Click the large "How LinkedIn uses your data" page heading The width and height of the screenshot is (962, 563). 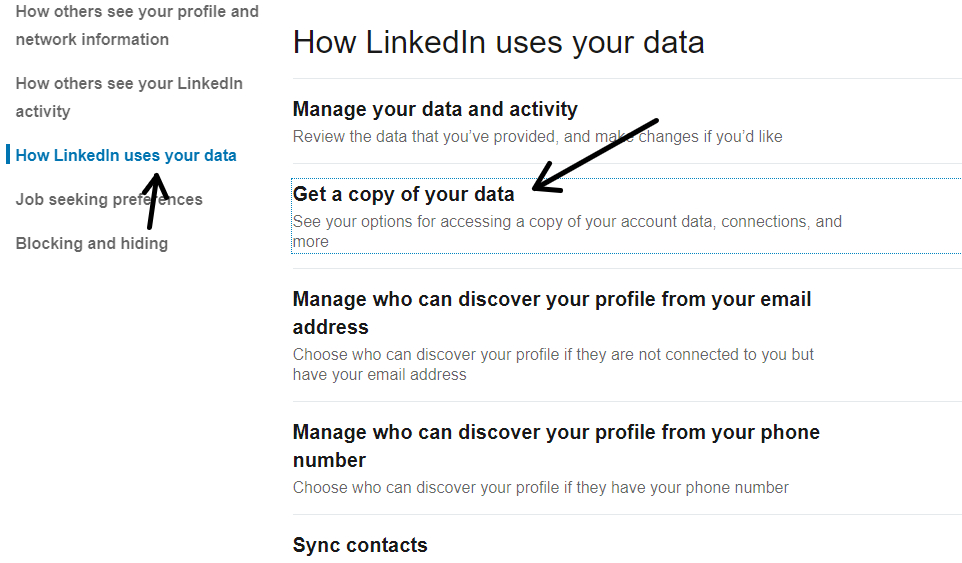498,42
